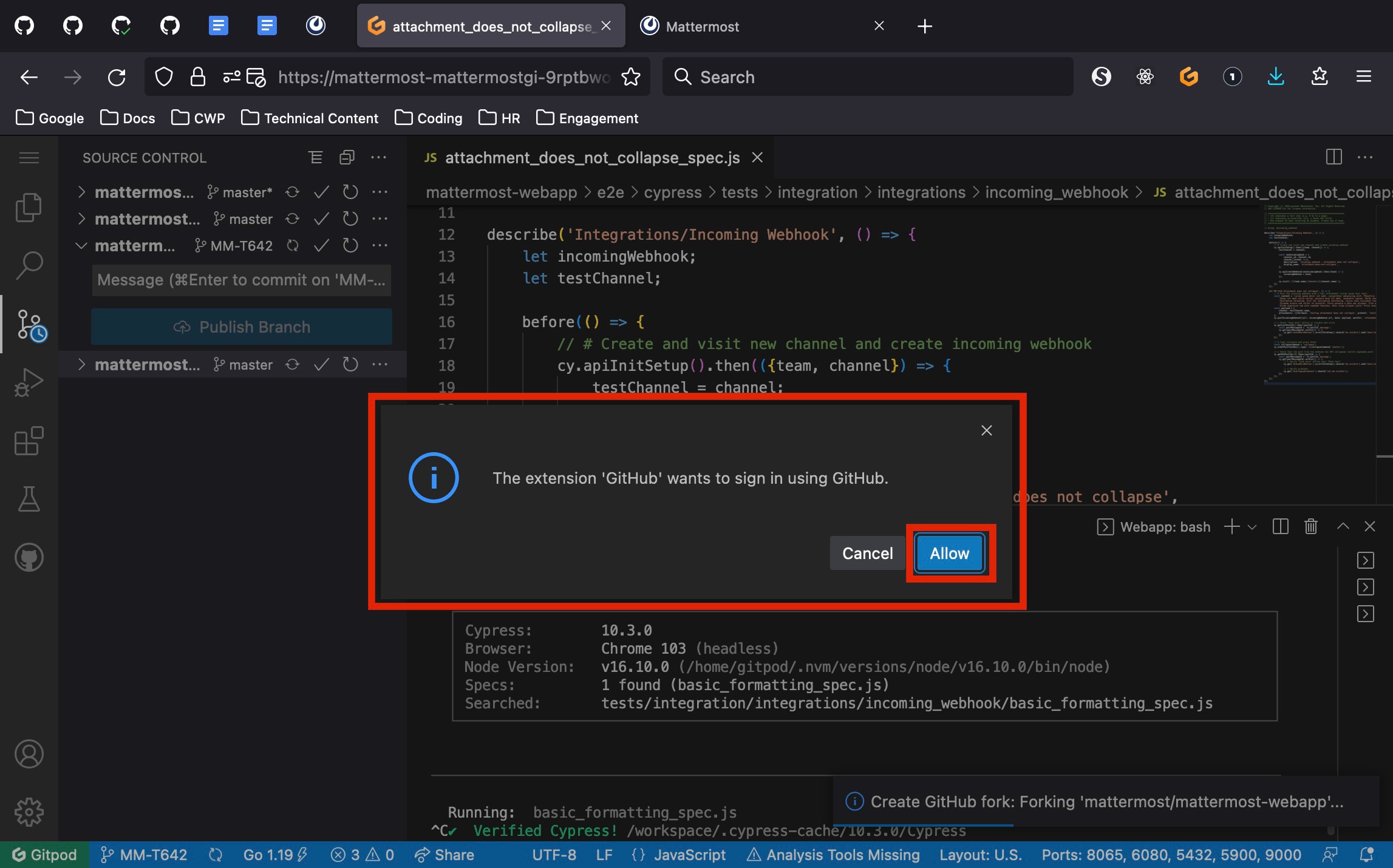Open the notifications bell in the status bar
This screenshot has width=1393, height=868.
(x=1366, y=855)
